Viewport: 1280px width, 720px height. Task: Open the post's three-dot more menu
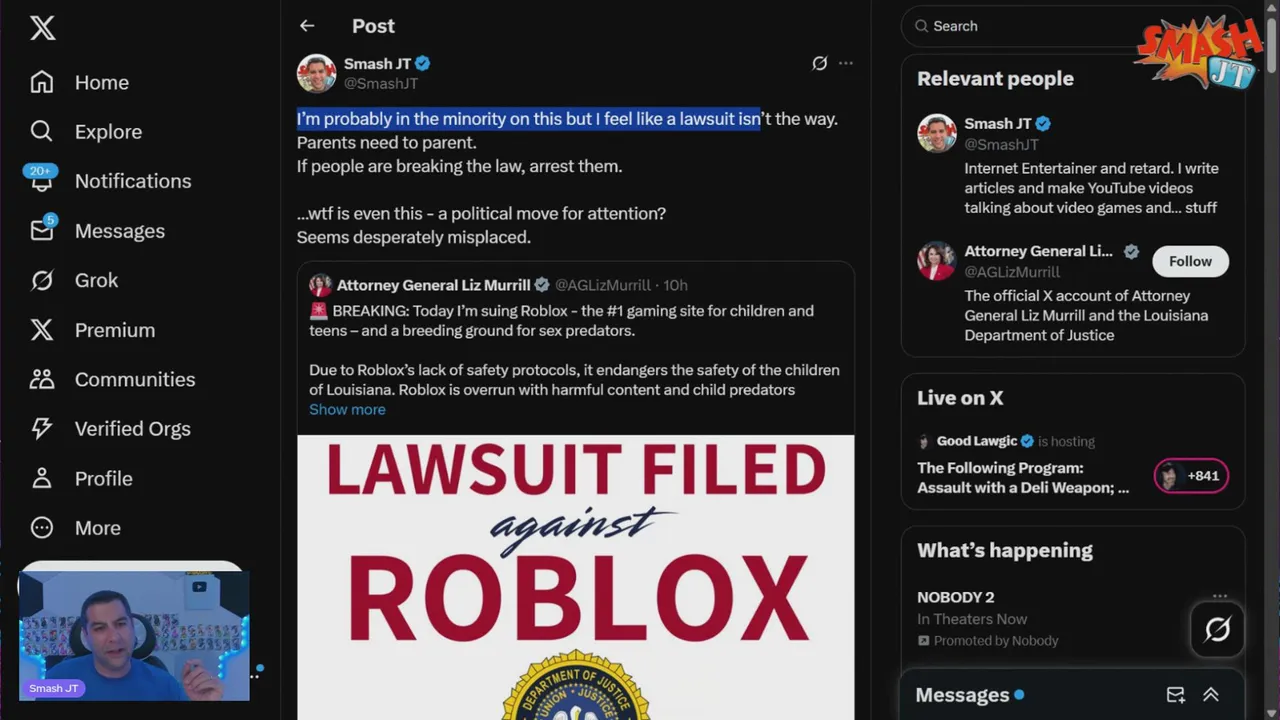point(846,63)
